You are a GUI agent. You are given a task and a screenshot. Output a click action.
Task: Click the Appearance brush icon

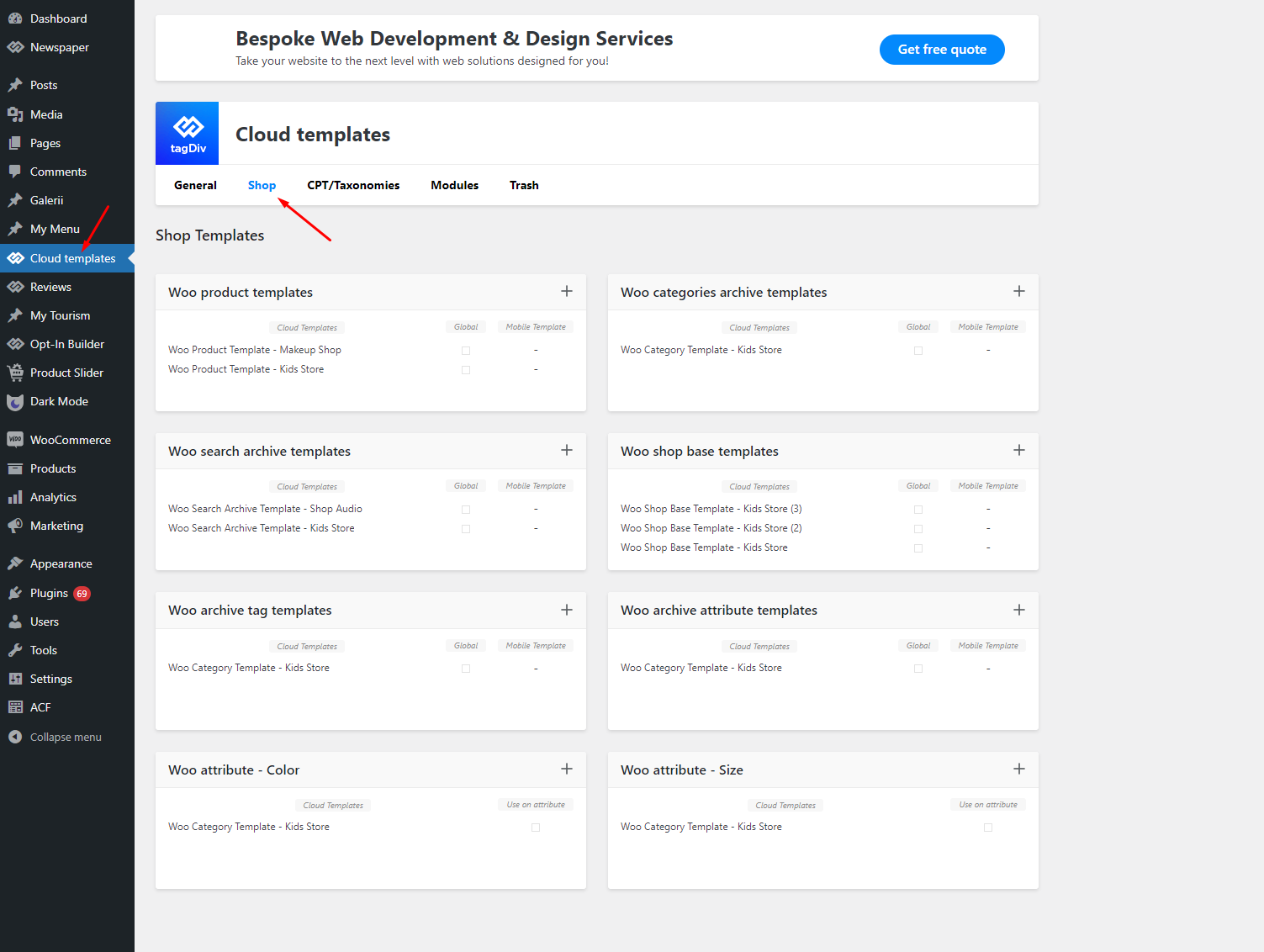15,563
